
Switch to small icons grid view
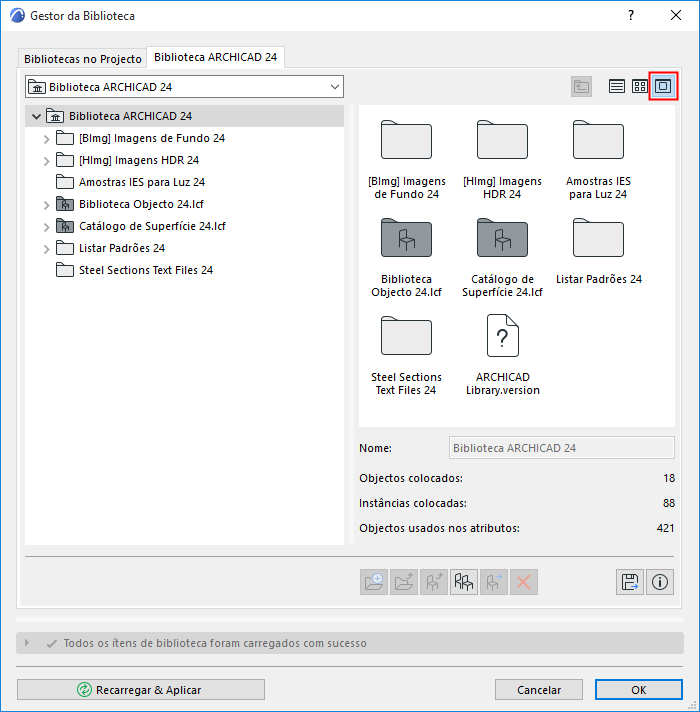[x=640, y=86]
